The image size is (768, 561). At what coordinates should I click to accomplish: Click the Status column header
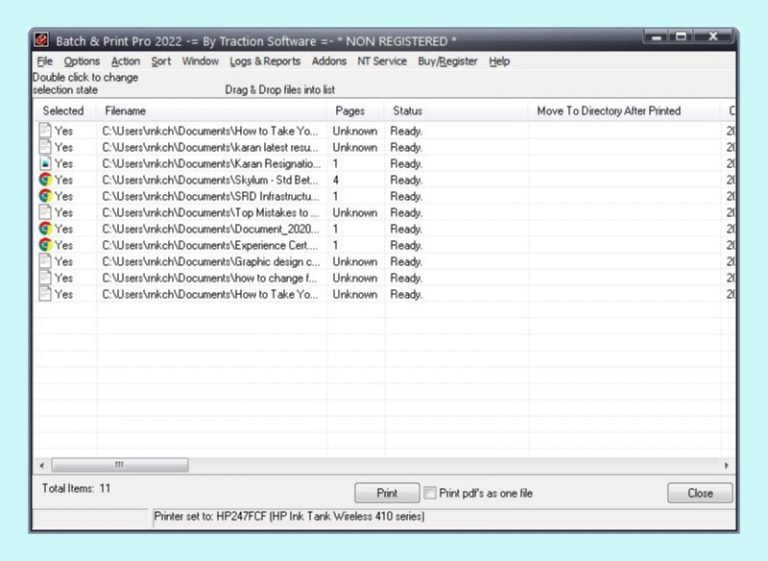click(456, 111)
